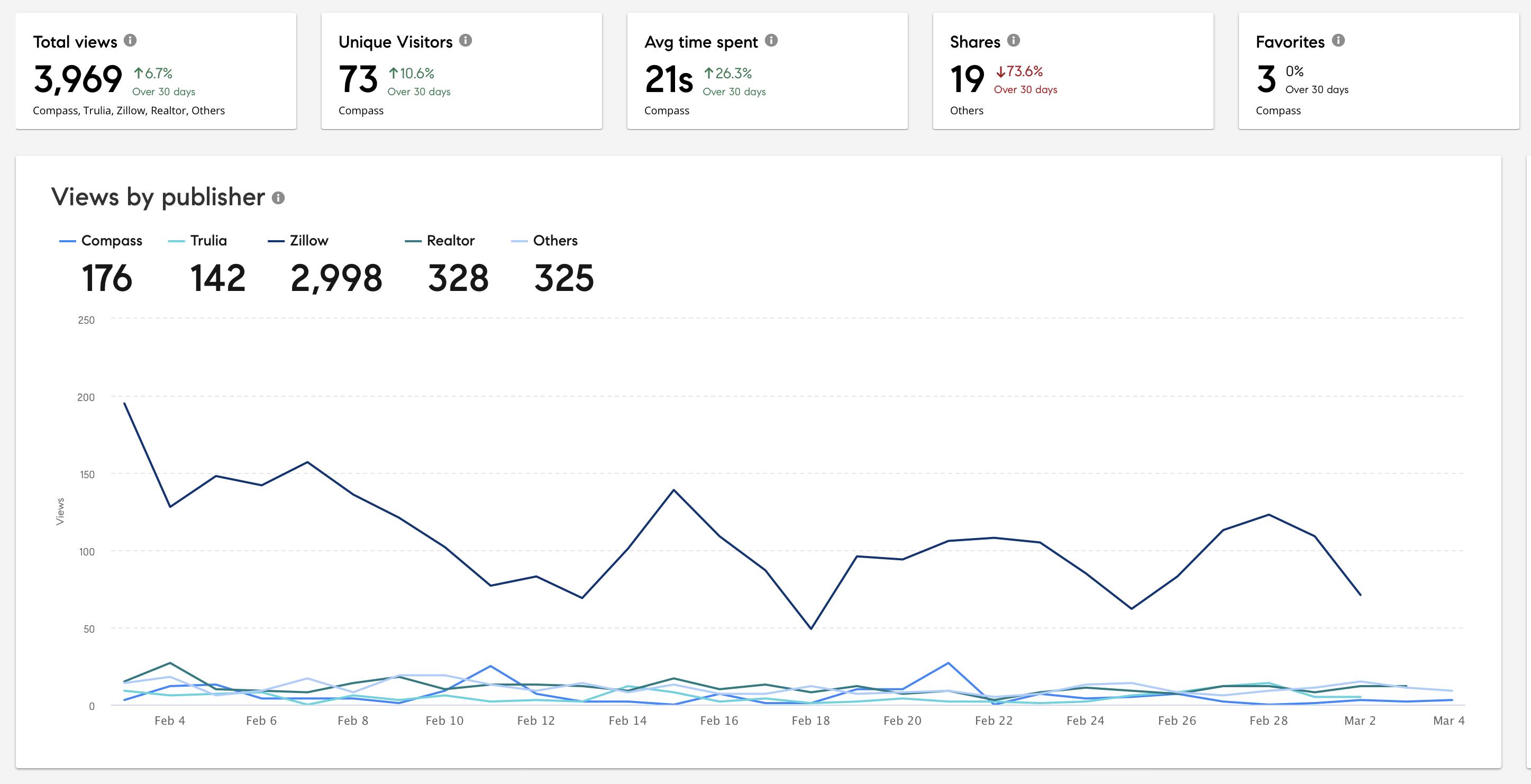Click the Views by publisher info icon

(278, 198)
